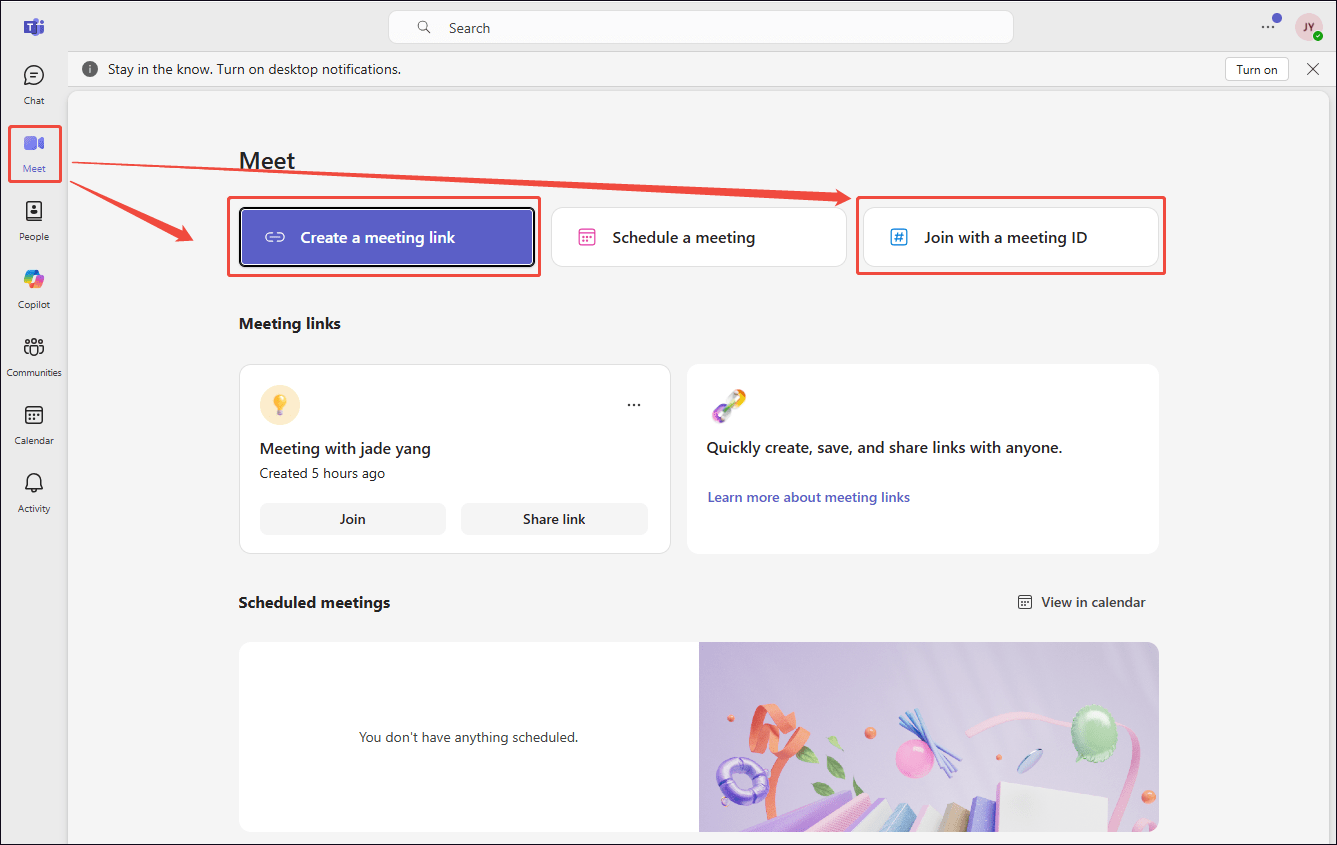This screenshot has width=1337, height=845.
Task: Turn on desktop notifications
Action: click(1256, 69)
